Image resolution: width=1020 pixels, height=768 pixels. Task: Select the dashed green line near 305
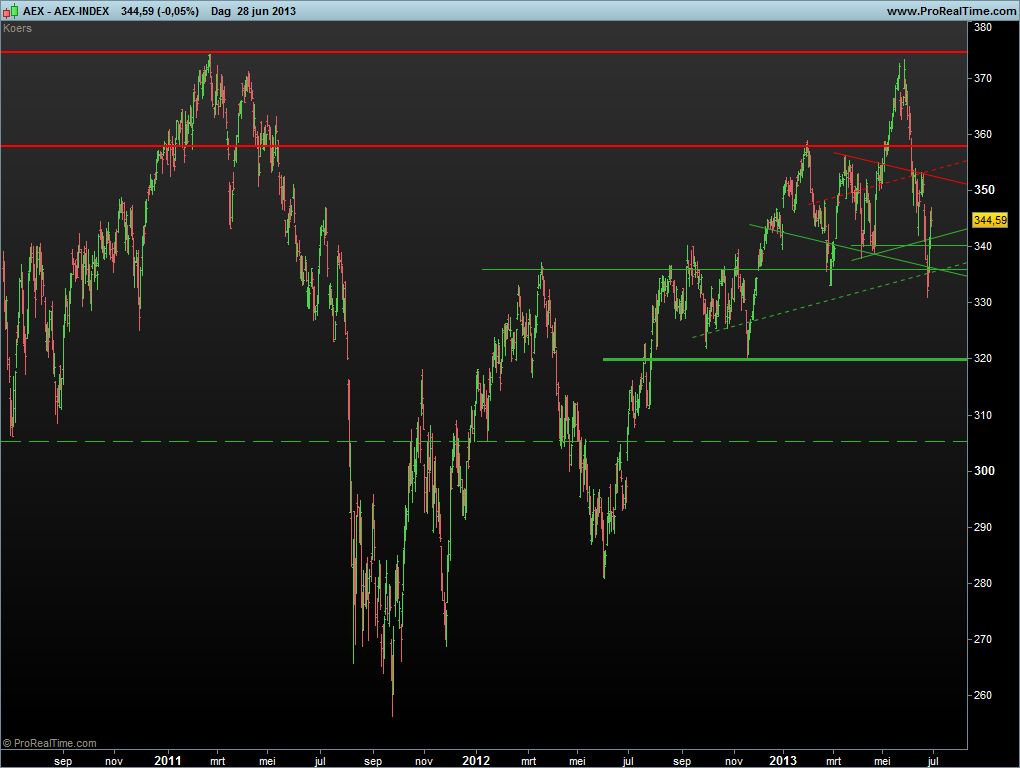(x=200, y=441)
